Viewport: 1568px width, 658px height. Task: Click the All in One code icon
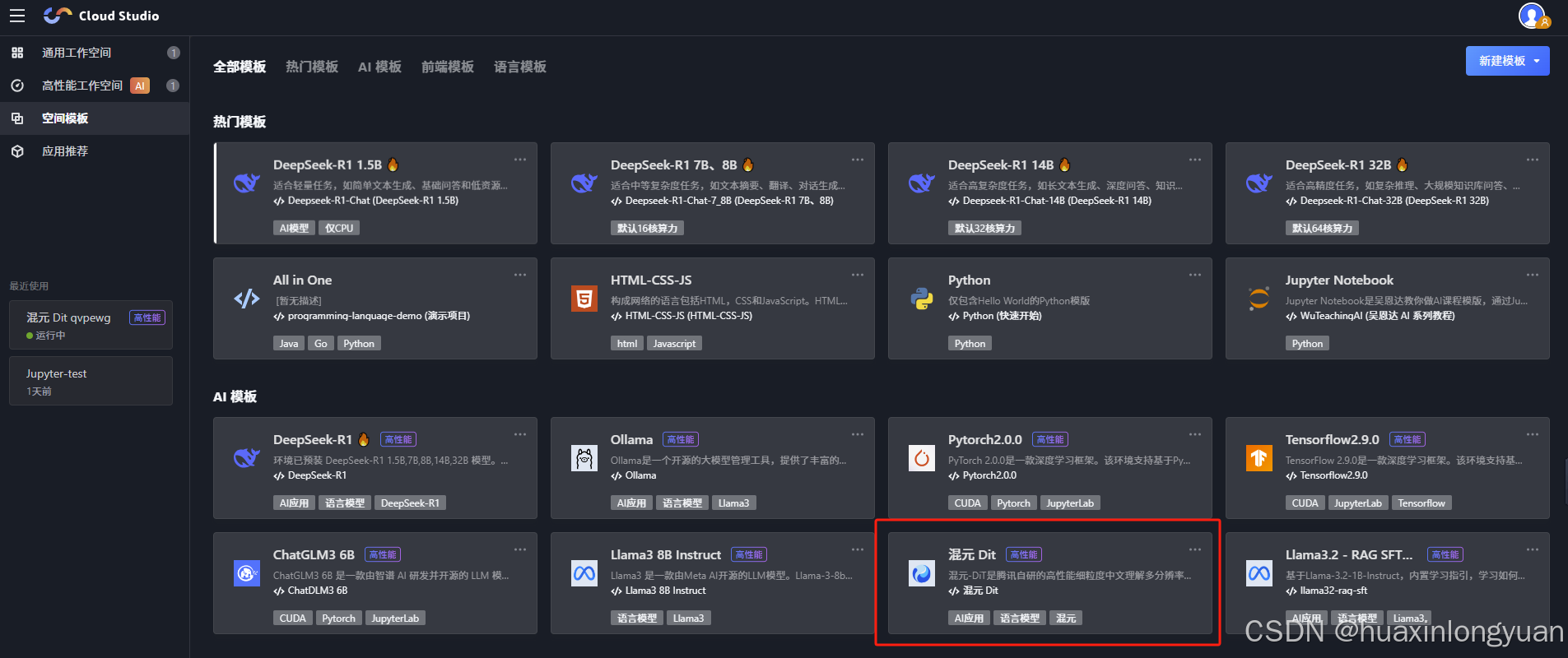[x=247, y=298]
